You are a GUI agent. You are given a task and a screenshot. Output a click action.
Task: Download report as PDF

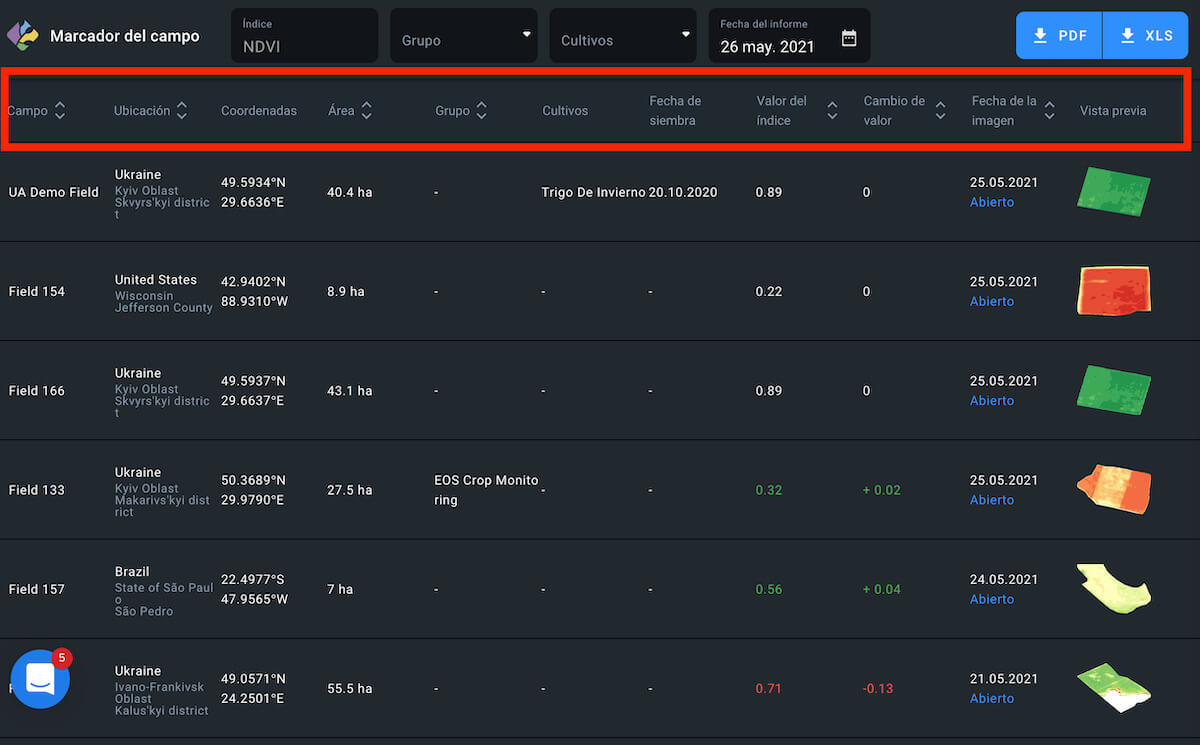pos(1059,36)
